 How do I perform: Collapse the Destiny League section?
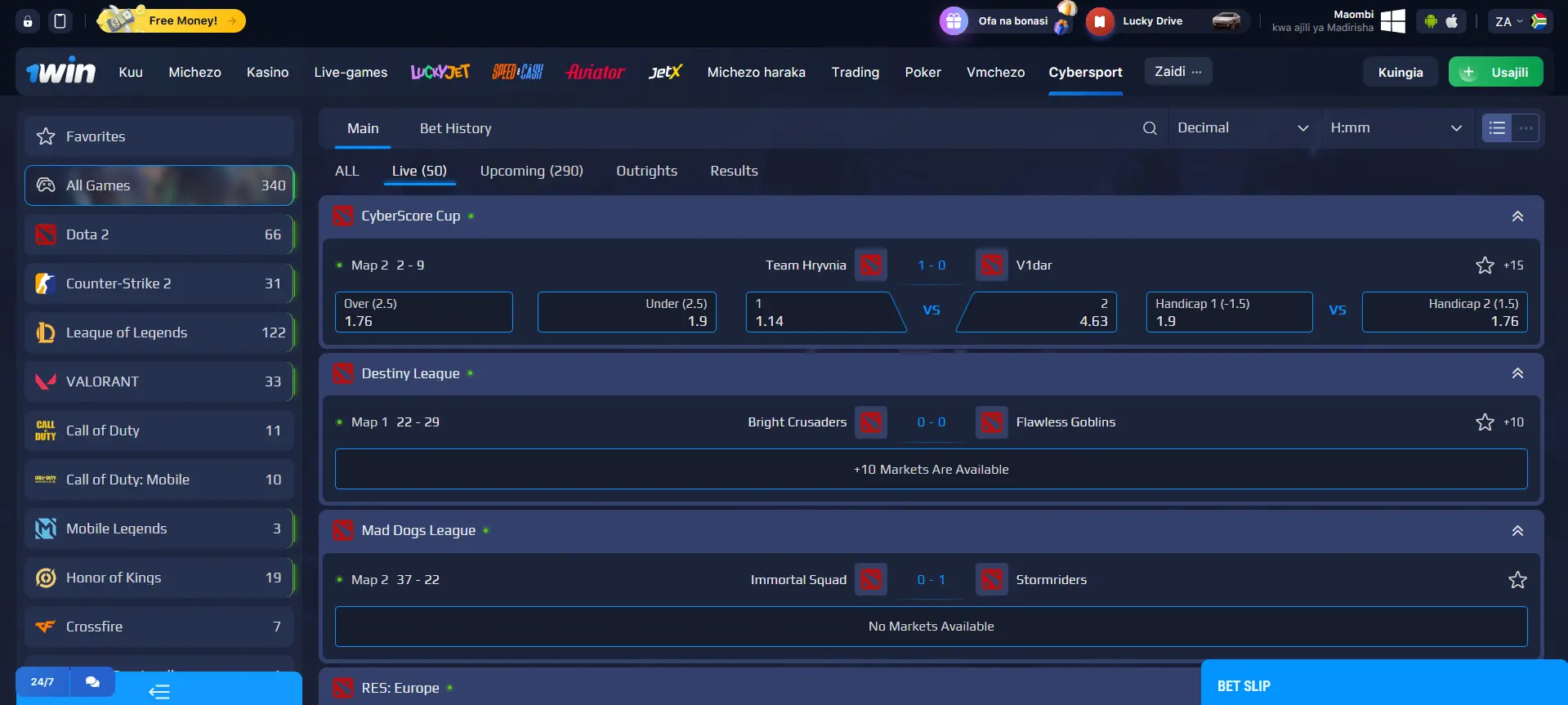tap(1517, 373)
